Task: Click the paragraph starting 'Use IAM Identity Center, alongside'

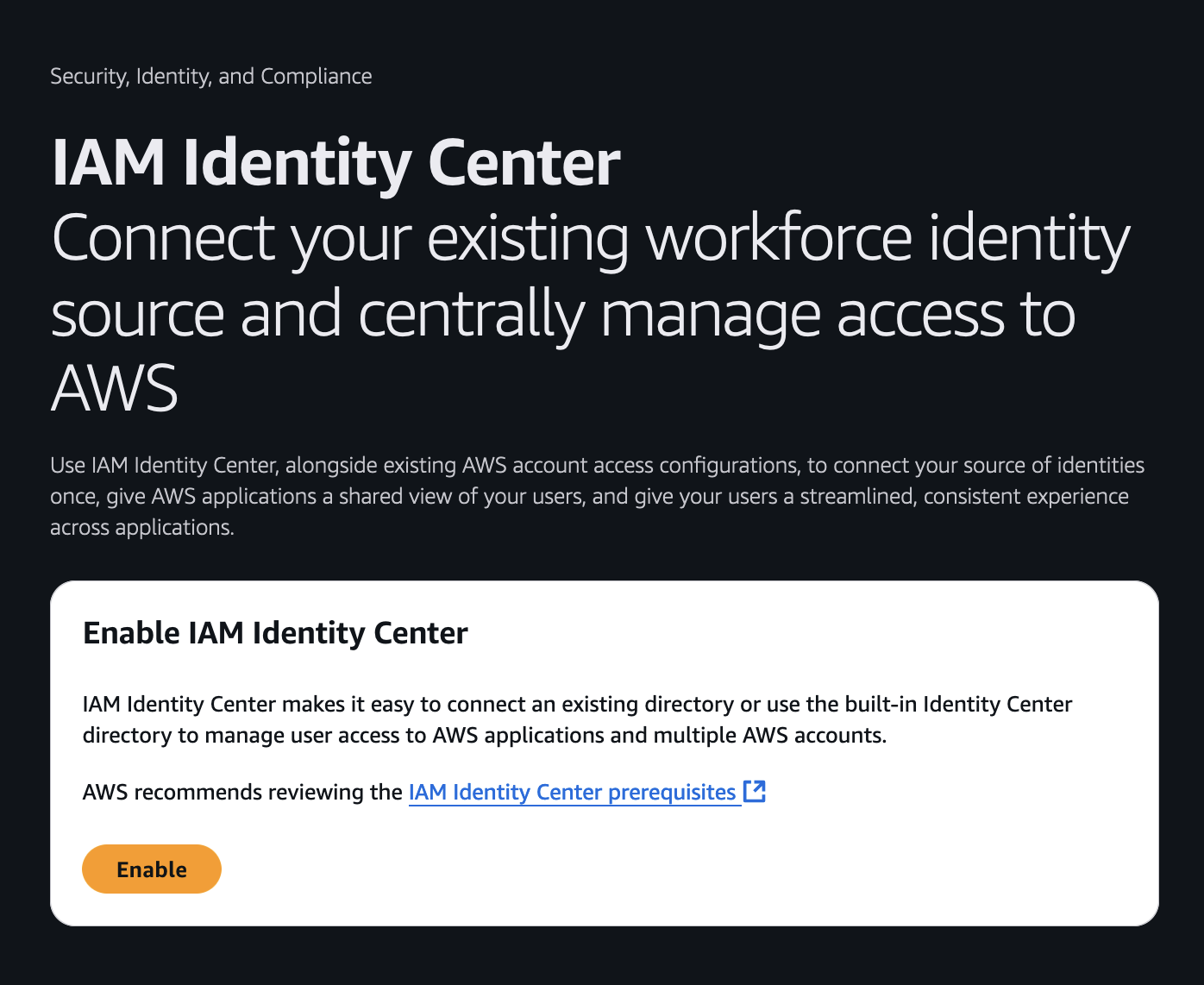Action: click(597, 496)
